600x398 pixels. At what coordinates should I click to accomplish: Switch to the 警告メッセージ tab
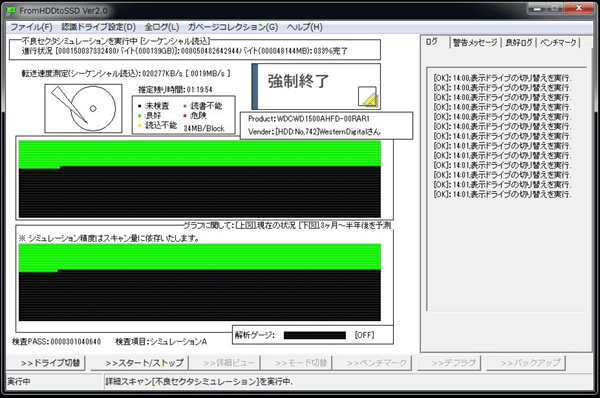475,42
